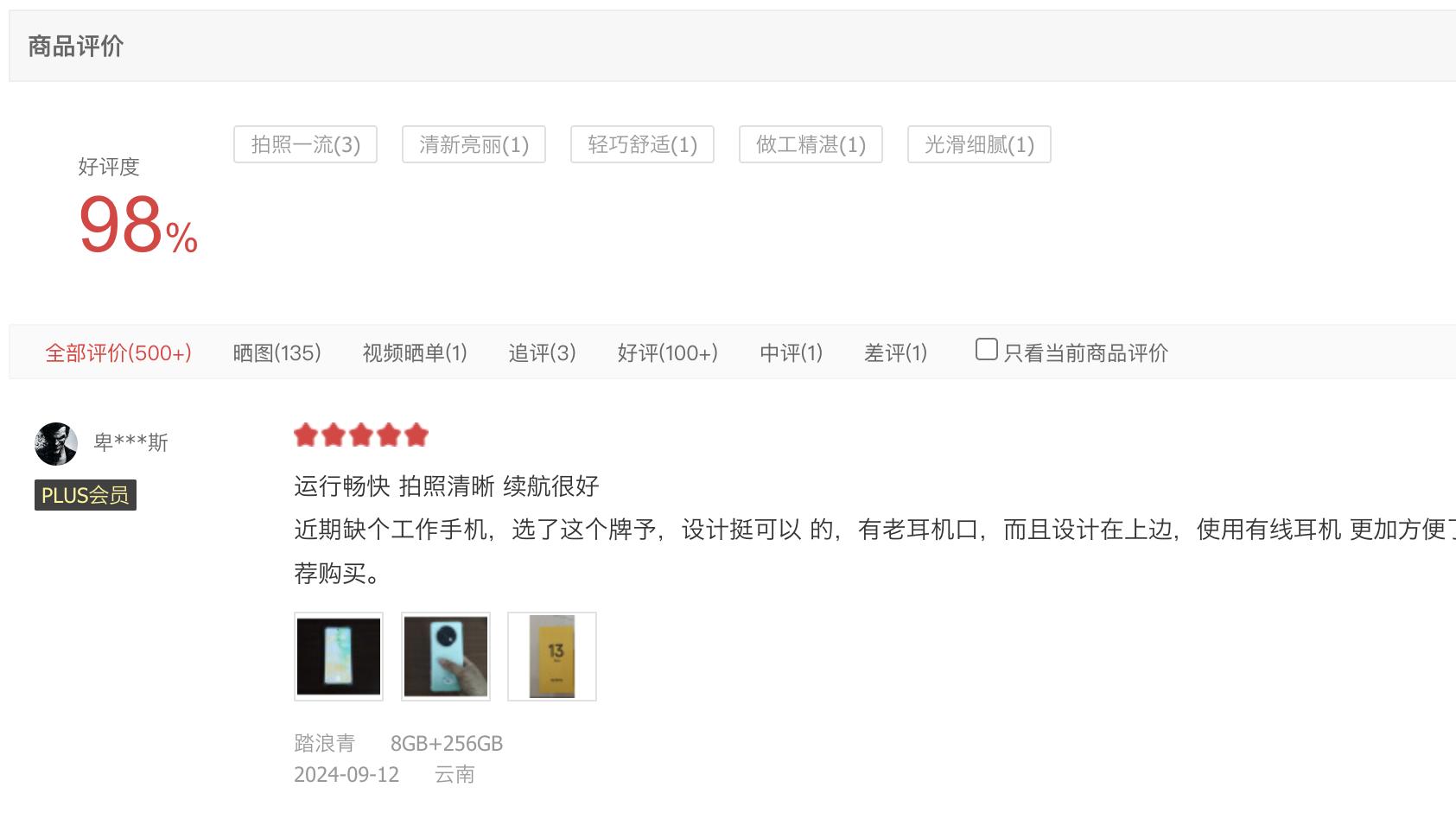Click the five red star rating

[x=361, y=435]
